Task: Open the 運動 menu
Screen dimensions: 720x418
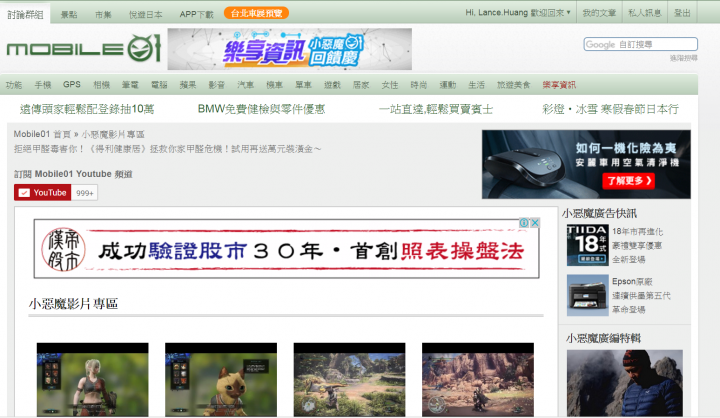Action: coord(448,85)
